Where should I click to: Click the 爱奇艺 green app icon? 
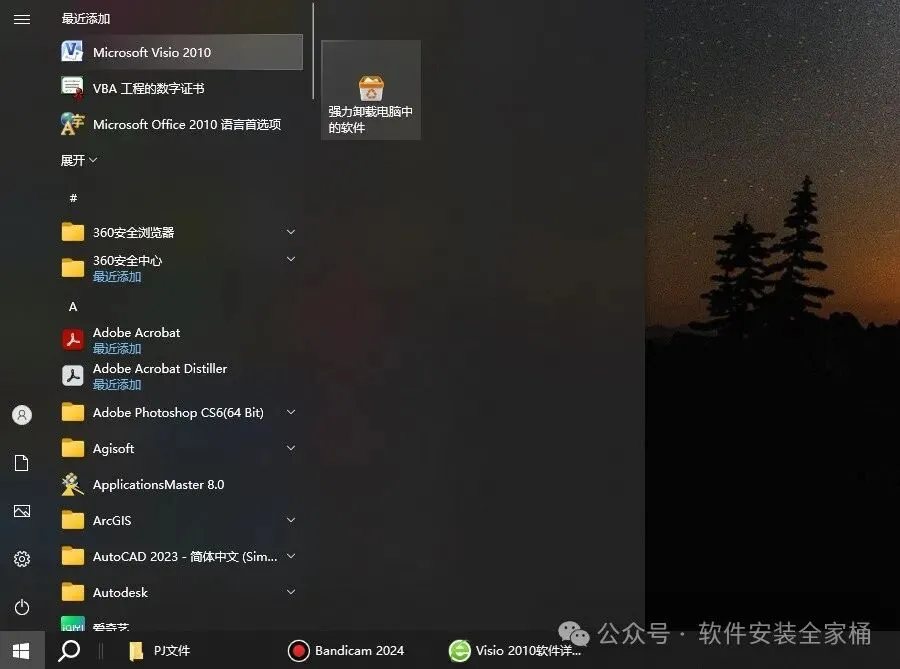tap(73, 624)
